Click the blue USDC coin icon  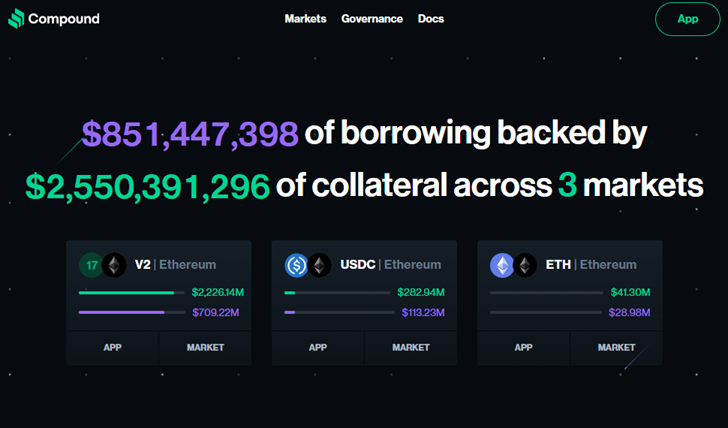tap(297, 265)
